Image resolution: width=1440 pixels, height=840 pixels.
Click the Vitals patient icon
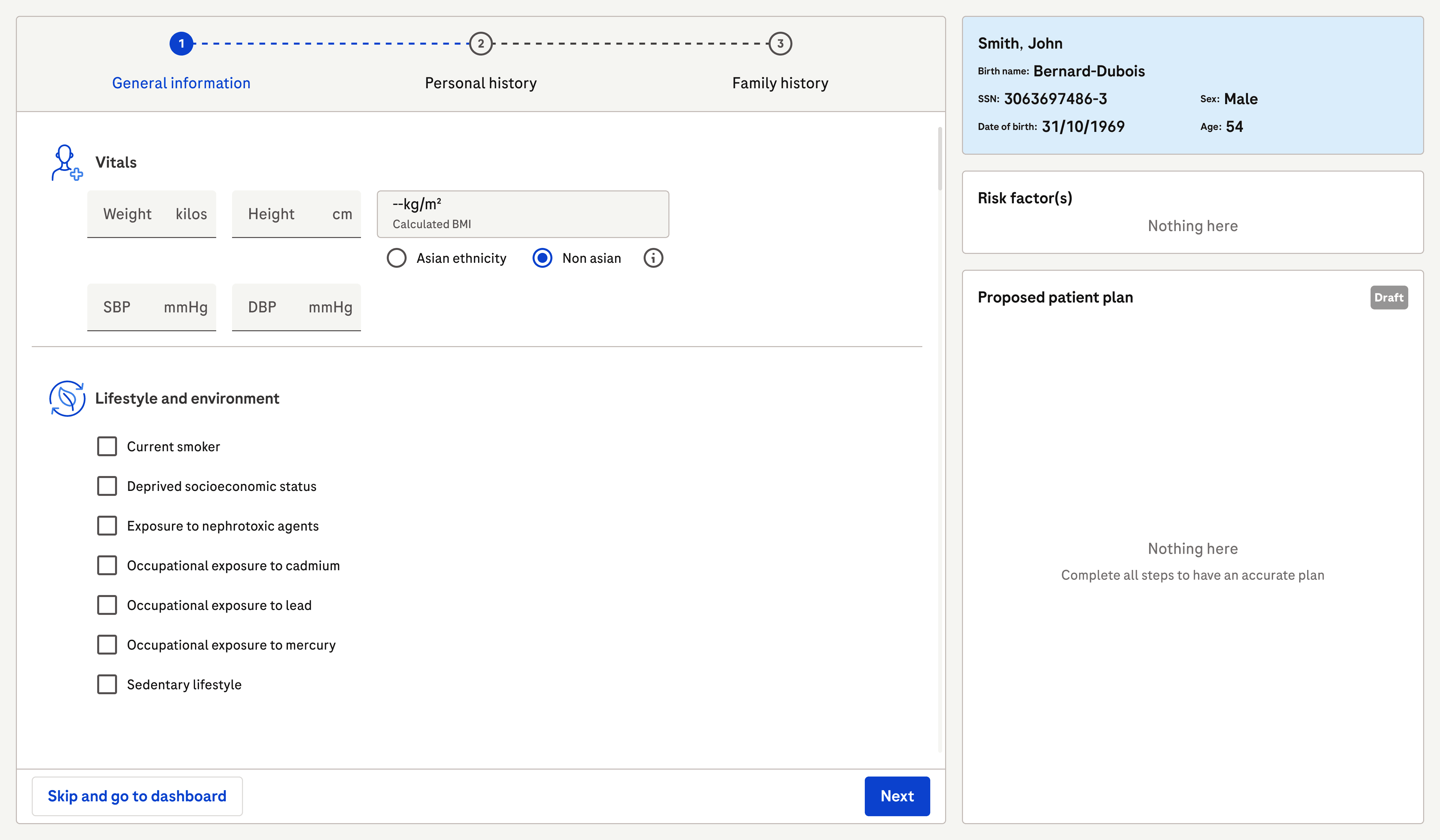(66, 163)
